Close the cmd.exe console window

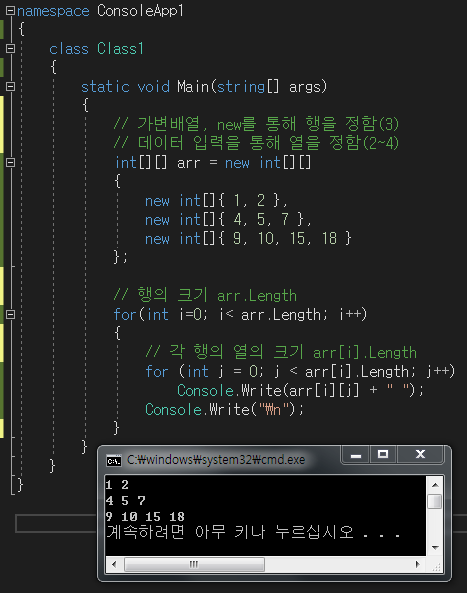click(420, 455)
